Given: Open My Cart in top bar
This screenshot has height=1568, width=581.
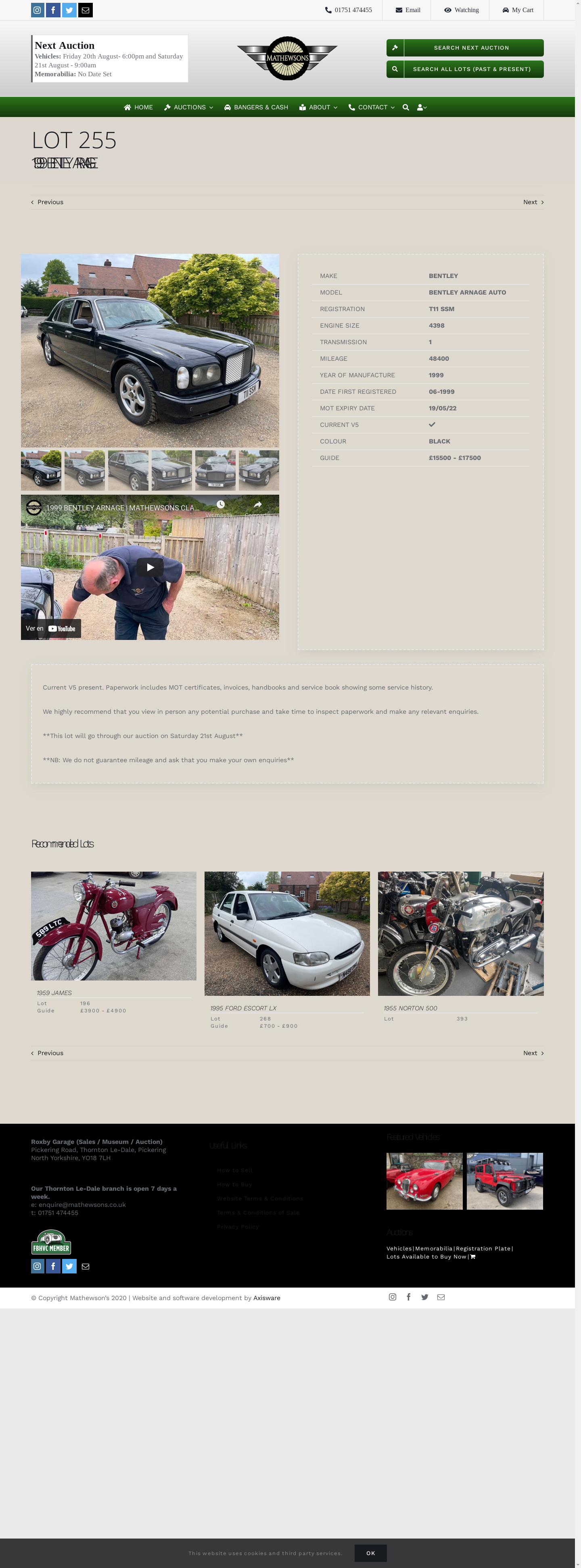Looking at the screenshot, I should click(518, 10).
